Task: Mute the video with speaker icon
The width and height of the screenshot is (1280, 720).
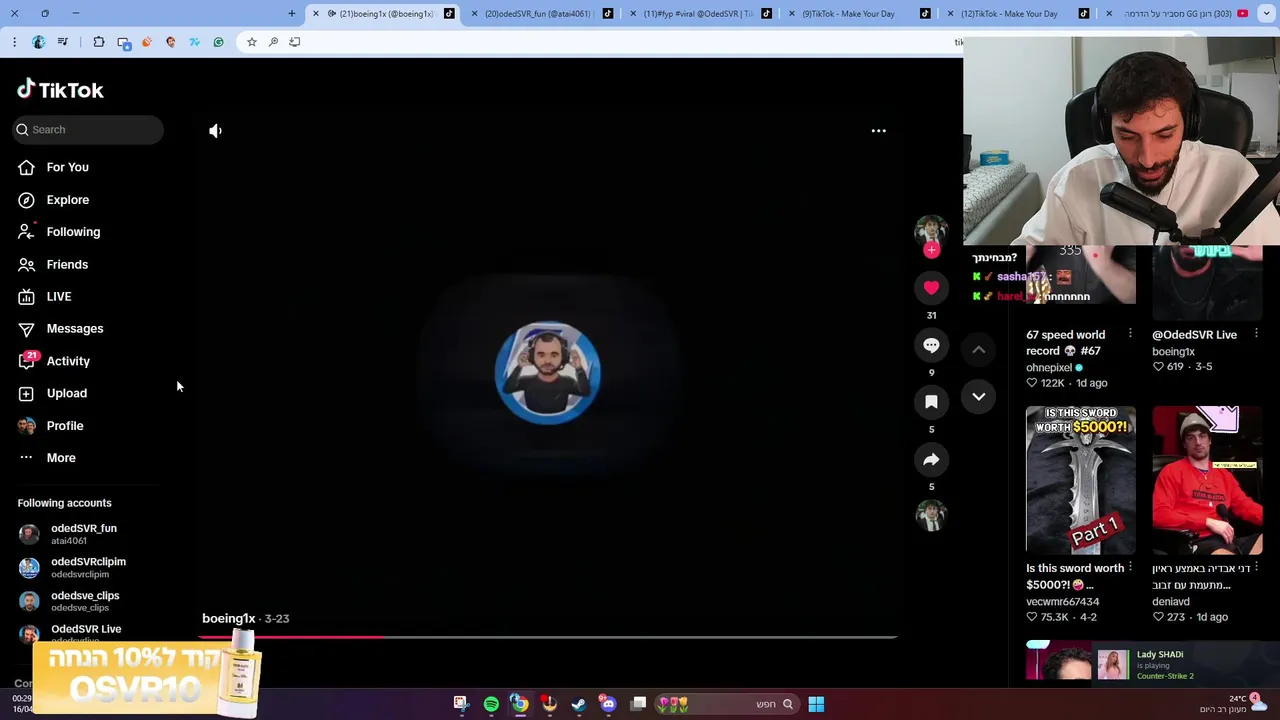Action: (x=215, y=131)
